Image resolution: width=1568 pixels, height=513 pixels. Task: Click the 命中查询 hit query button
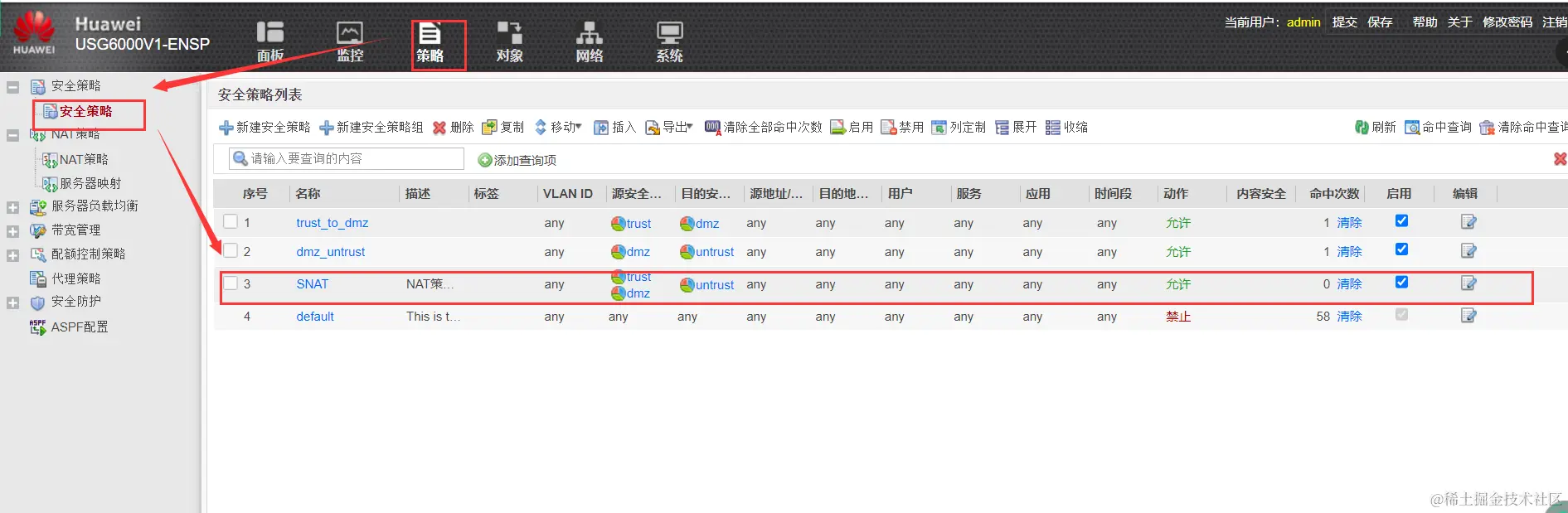[1438, 127]
